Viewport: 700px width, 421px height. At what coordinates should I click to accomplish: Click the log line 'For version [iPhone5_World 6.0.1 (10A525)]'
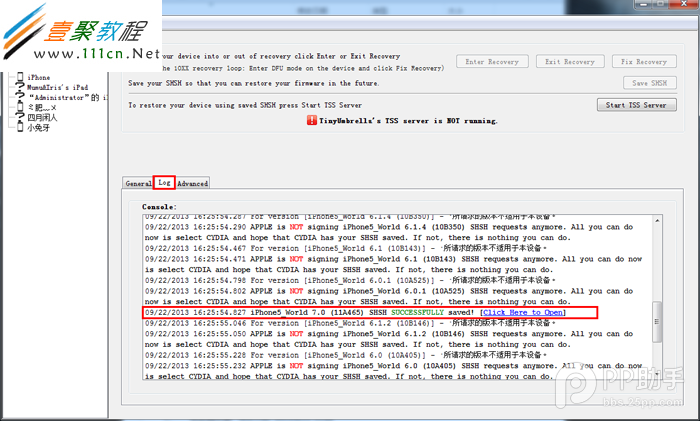tap(350, 280)
